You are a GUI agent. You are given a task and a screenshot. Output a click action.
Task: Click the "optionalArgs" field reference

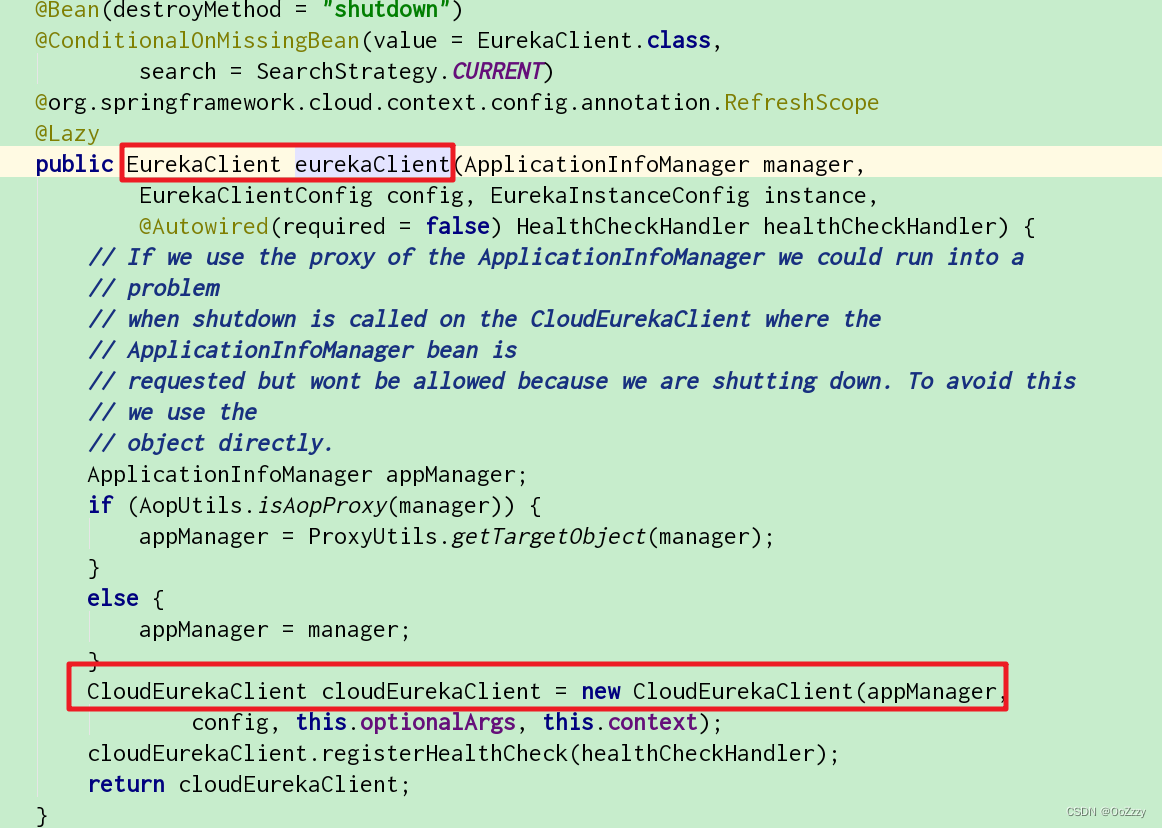tap(438, 723)
